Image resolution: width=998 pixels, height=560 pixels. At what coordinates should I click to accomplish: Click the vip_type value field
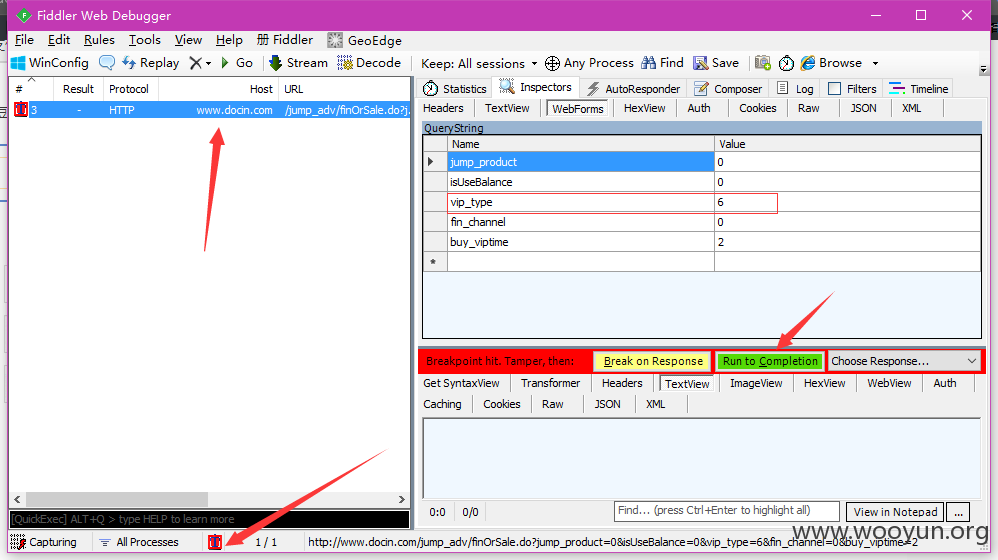(x=746, y=203)
